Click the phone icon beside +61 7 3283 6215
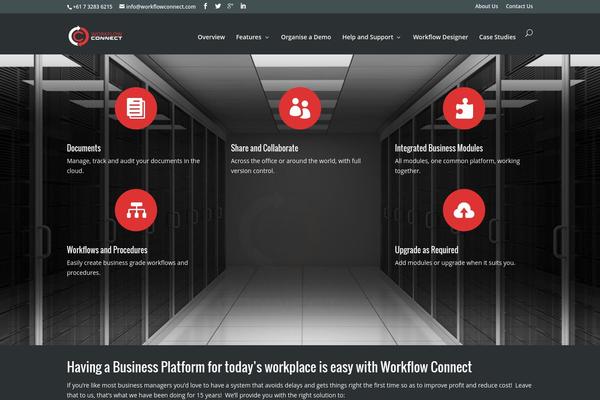 [70, 7]
